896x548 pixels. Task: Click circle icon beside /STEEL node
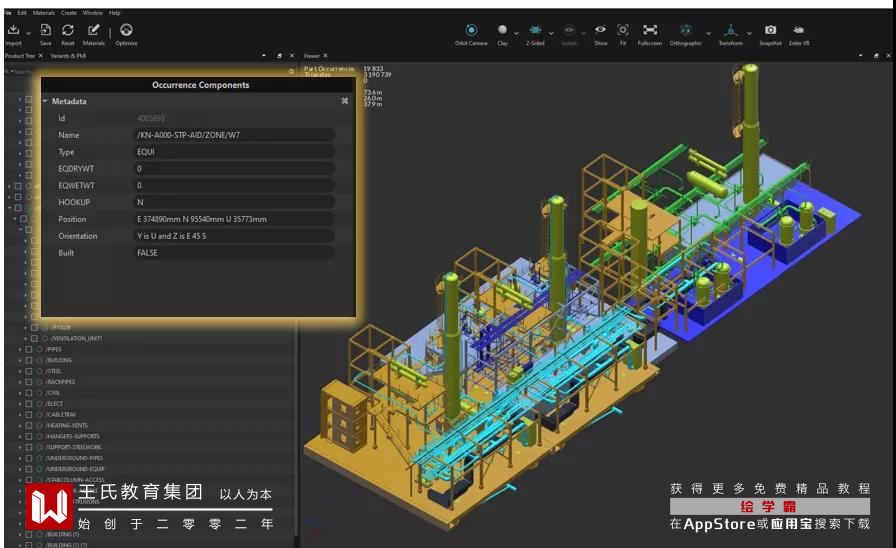[x=39, y=371]
